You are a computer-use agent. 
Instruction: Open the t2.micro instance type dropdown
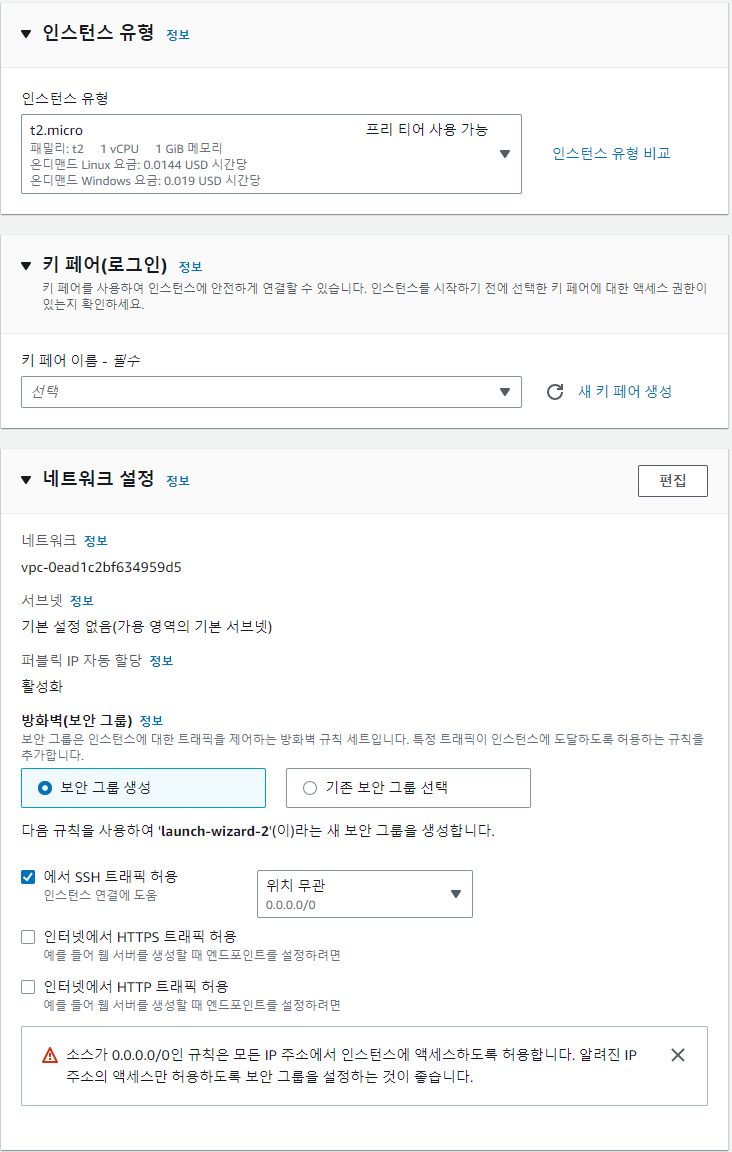[x=505, y=152]
